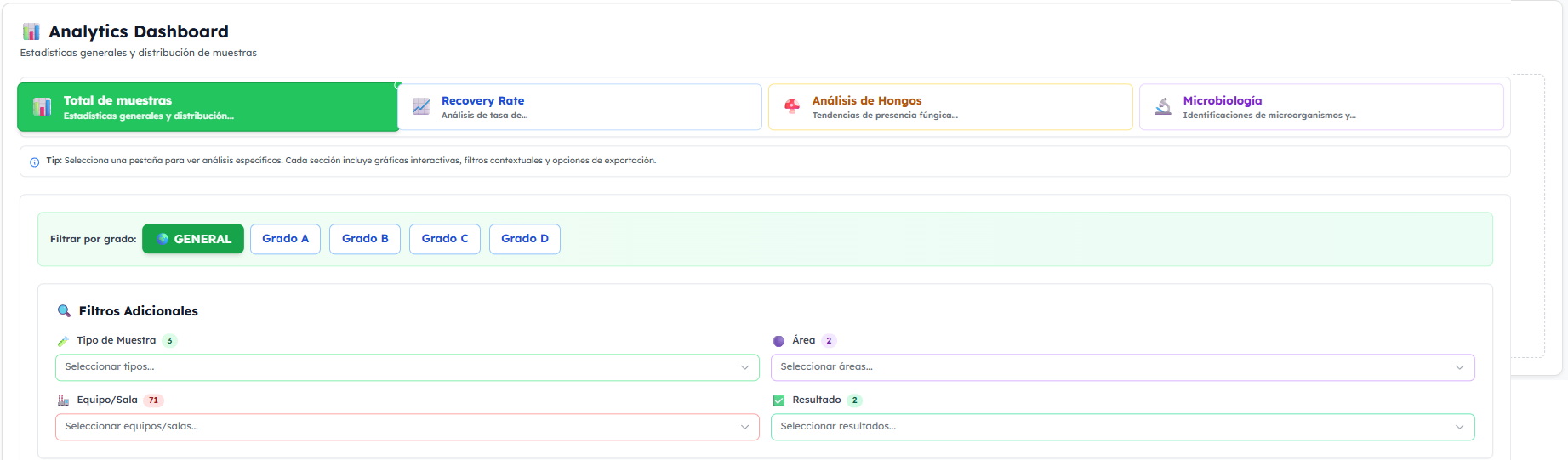Switch to the Recovery Rate tab

pyautogui.click(x=579, y=107)
